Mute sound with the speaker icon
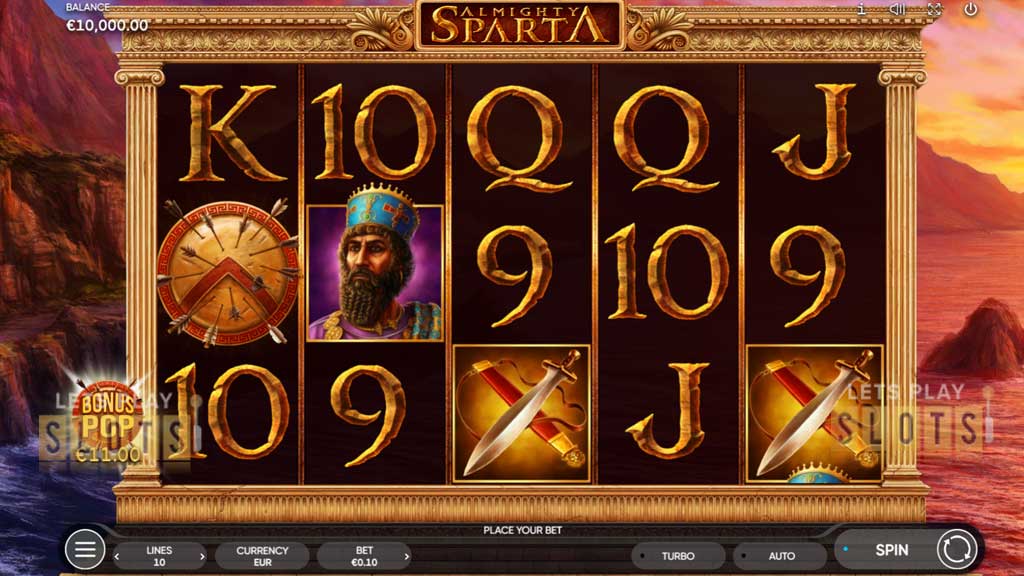The image size is (1024, 576). click(898, 9)
